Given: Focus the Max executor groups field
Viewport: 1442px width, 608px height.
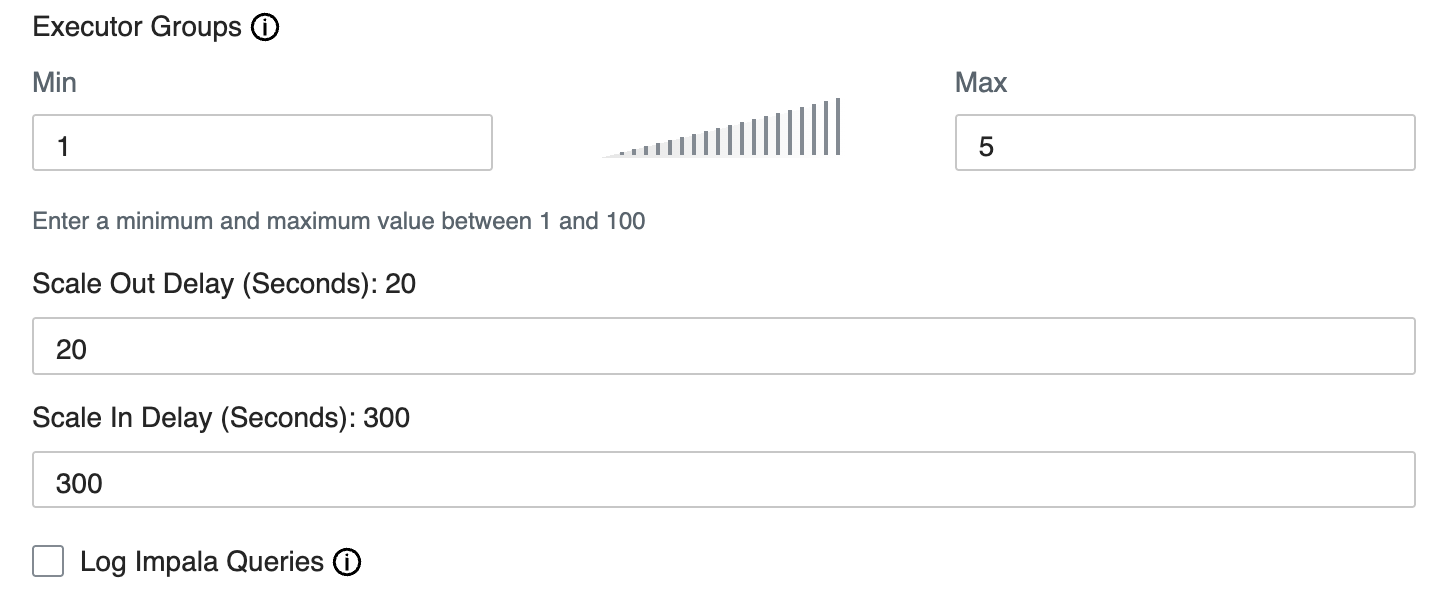Looking at the screenshot, I should [x=1185, y=143].
